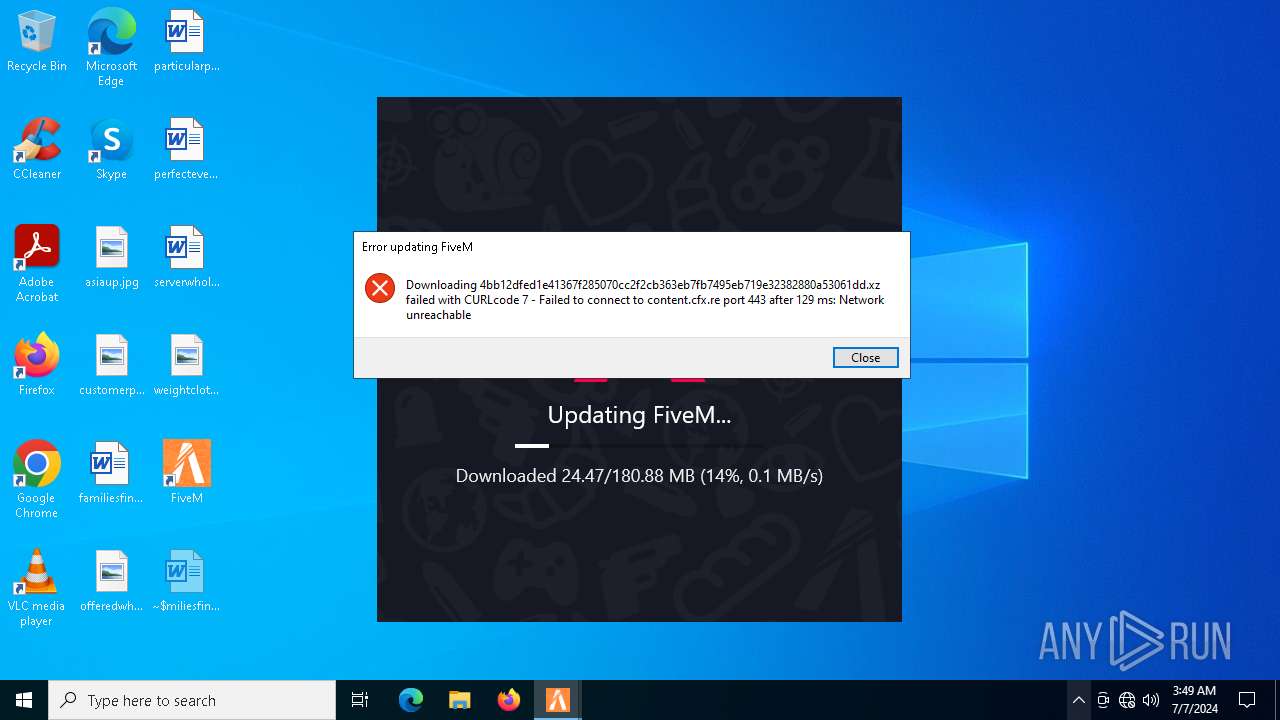Click the CURLcode 7 error message text

point(645,300)
